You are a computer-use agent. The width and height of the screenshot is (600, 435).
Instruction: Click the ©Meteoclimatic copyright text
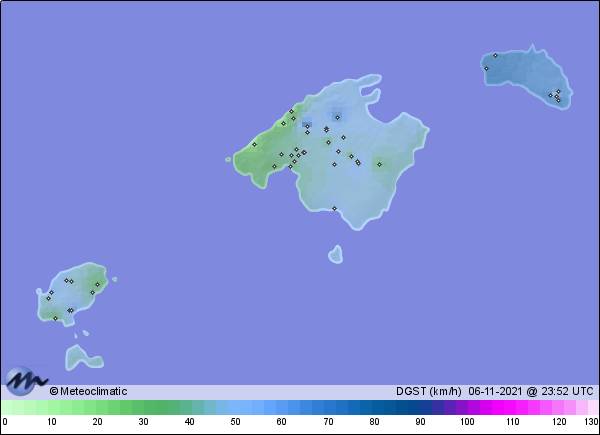(x=88, y=391)
